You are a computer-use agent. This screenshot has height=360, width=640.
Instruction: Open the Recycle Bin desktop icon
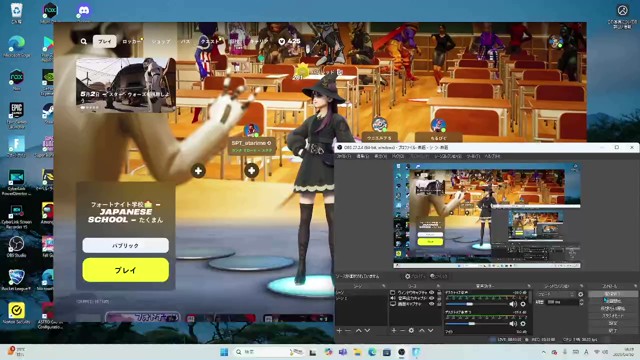(17, 11)
